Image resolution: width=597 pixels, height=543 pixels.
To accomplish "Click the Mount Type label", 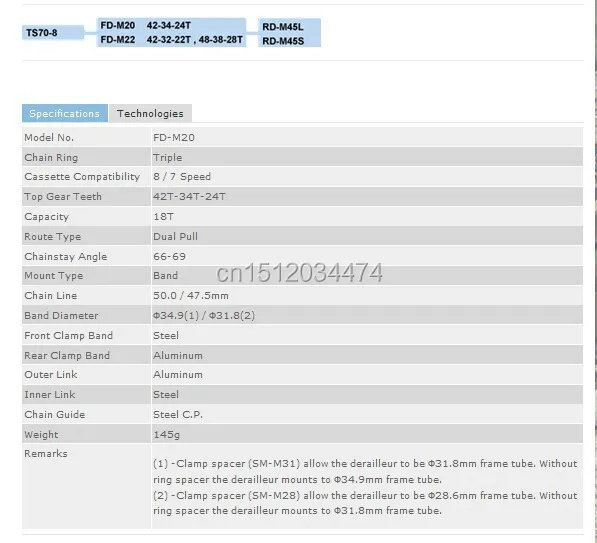I will coord(54,276).
